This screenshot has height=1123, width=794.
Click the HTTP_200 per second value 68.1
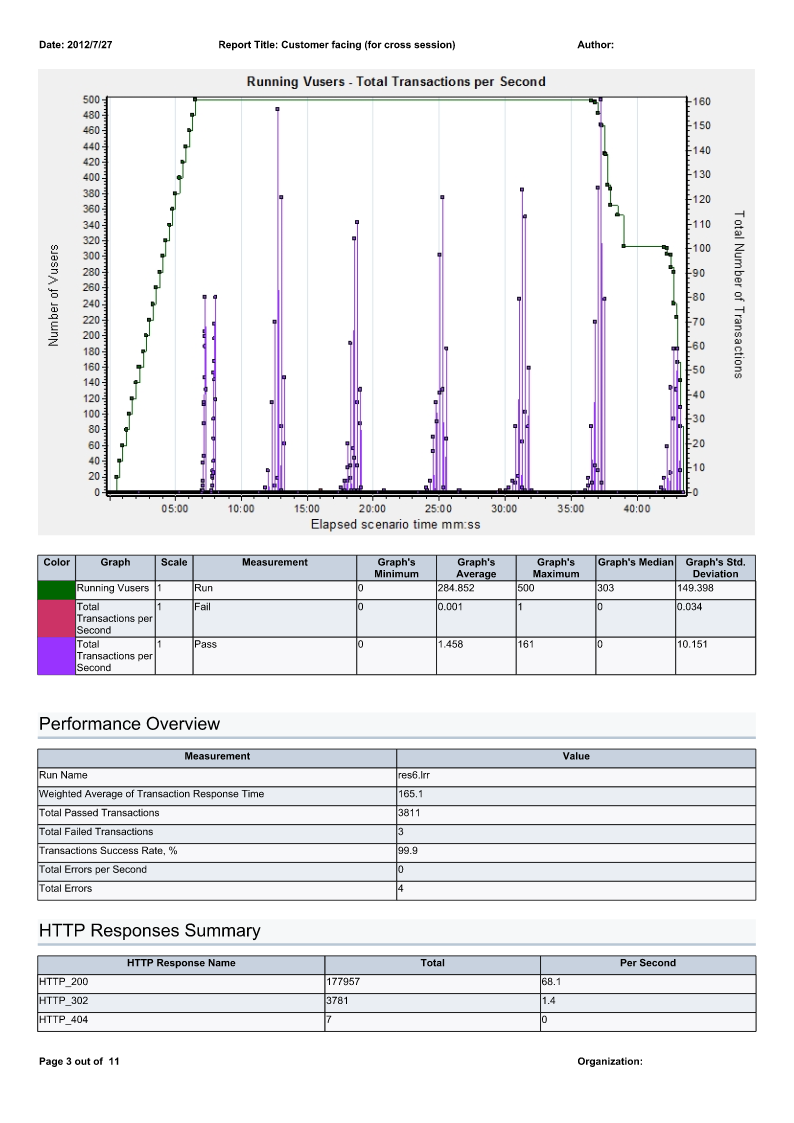[551, 982]
